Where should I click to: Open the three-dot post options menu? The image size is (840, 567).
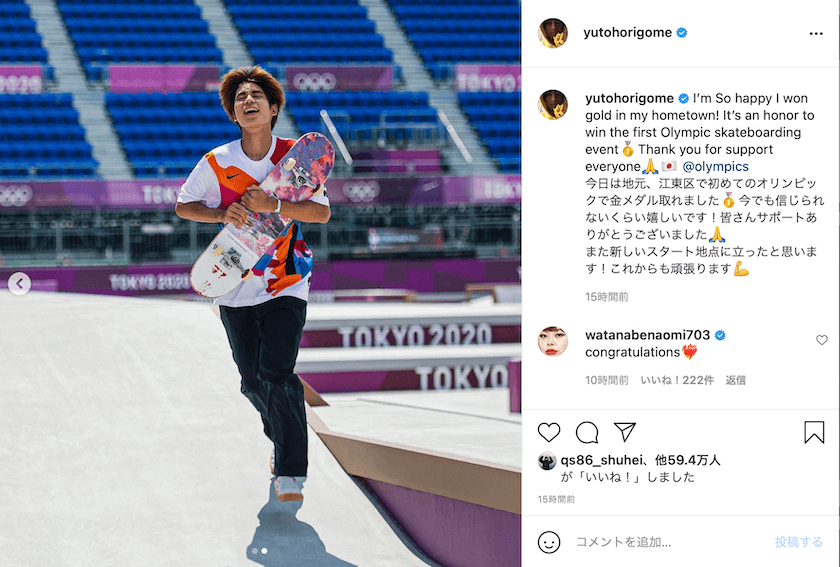[x=816, y=33]
